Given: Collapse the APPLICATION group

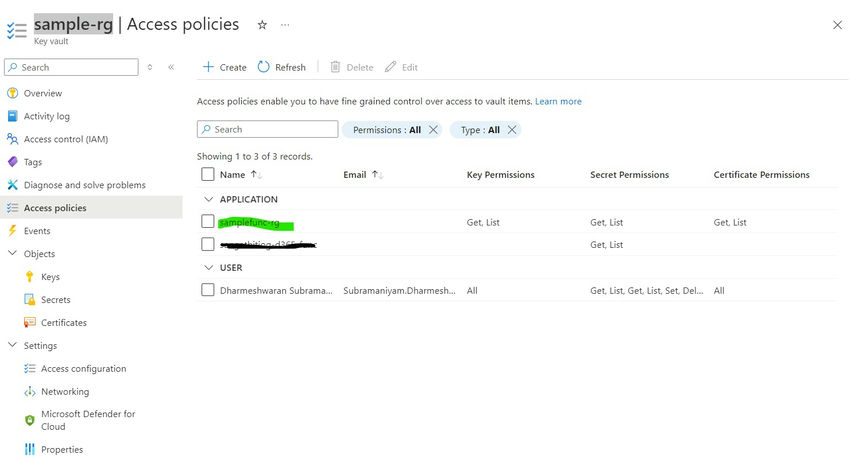Looking at the screenshot, I should (208, 199).
